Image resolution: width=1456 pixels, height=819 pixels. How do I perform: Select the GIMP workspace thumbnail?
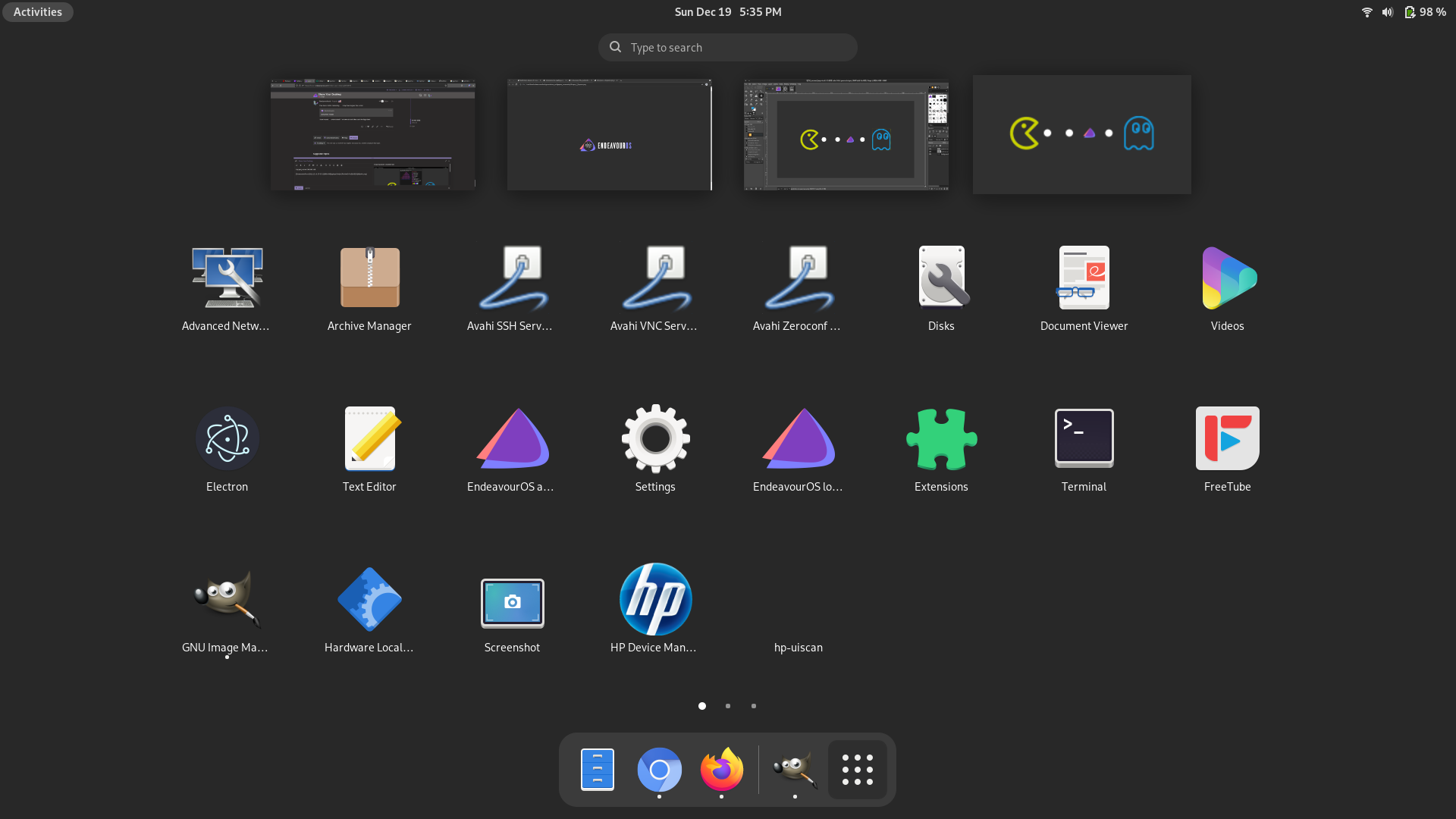tap(846, 135)
